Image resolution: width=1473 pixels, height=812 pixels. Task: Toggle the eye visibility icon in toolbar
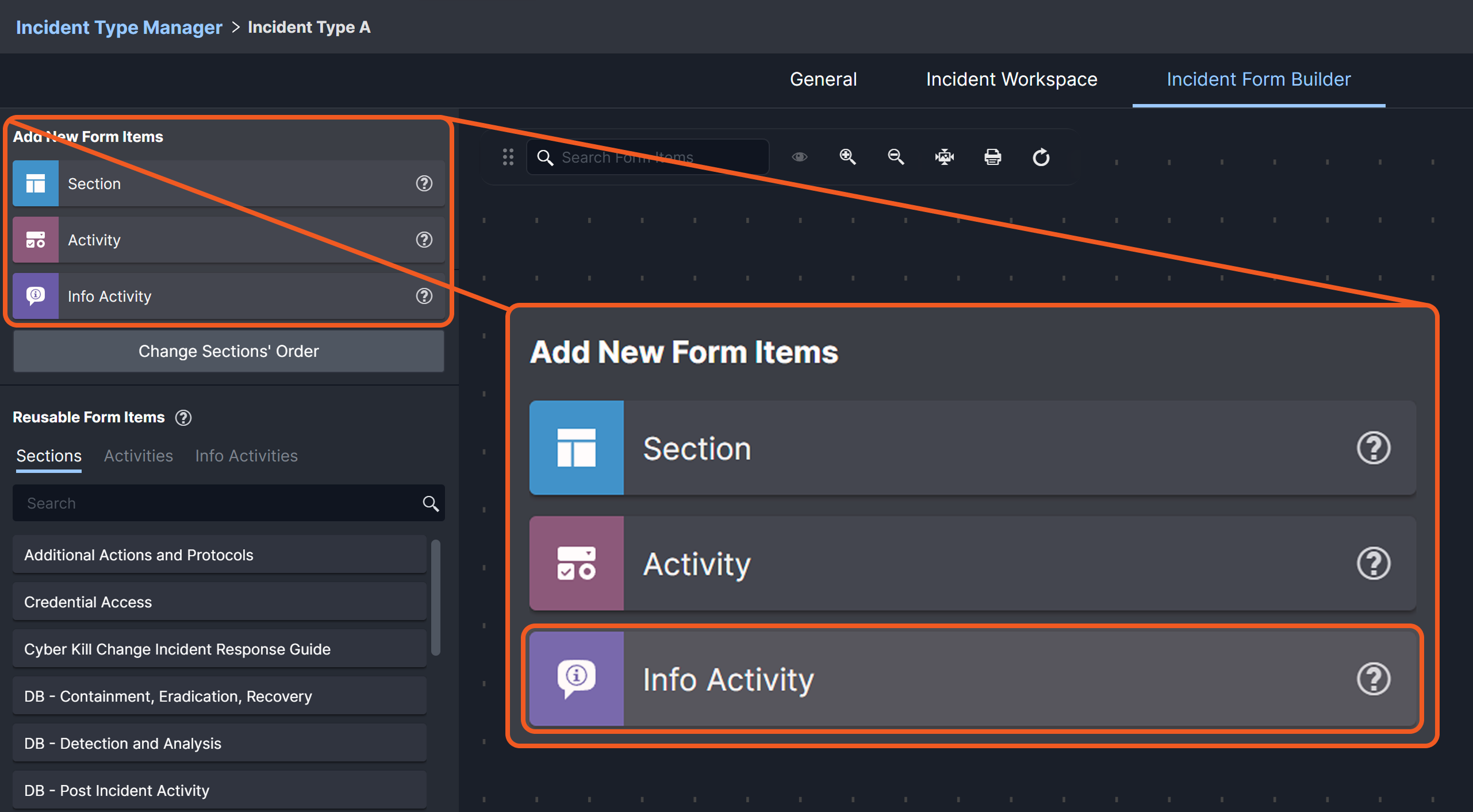pyautogui.click(x=799, y=157)
